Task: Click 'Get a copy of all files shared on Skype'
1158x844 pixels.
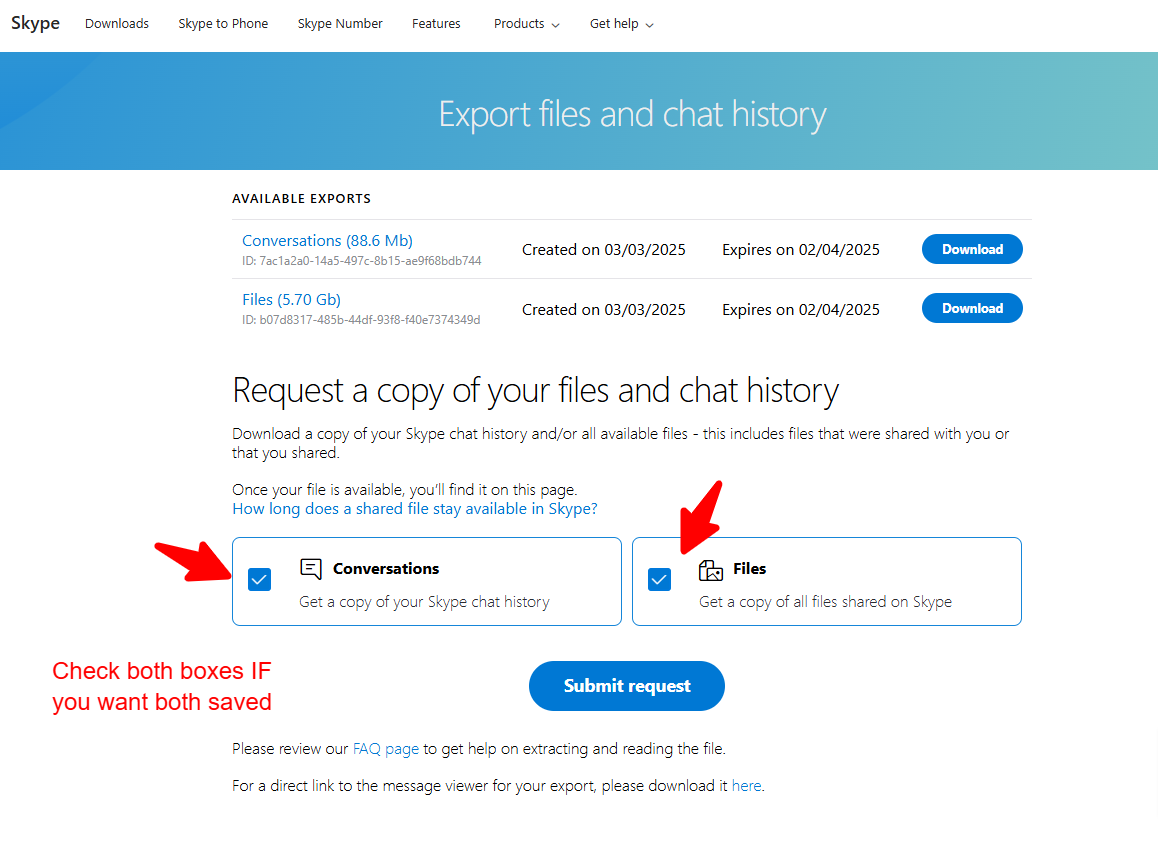Action: click(826, 602)
